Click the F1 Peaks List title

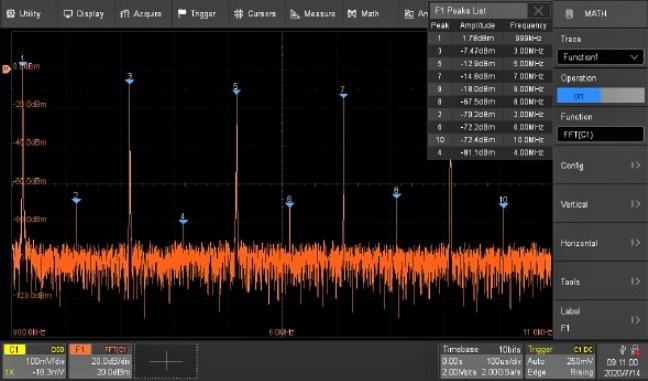point(460,11)
